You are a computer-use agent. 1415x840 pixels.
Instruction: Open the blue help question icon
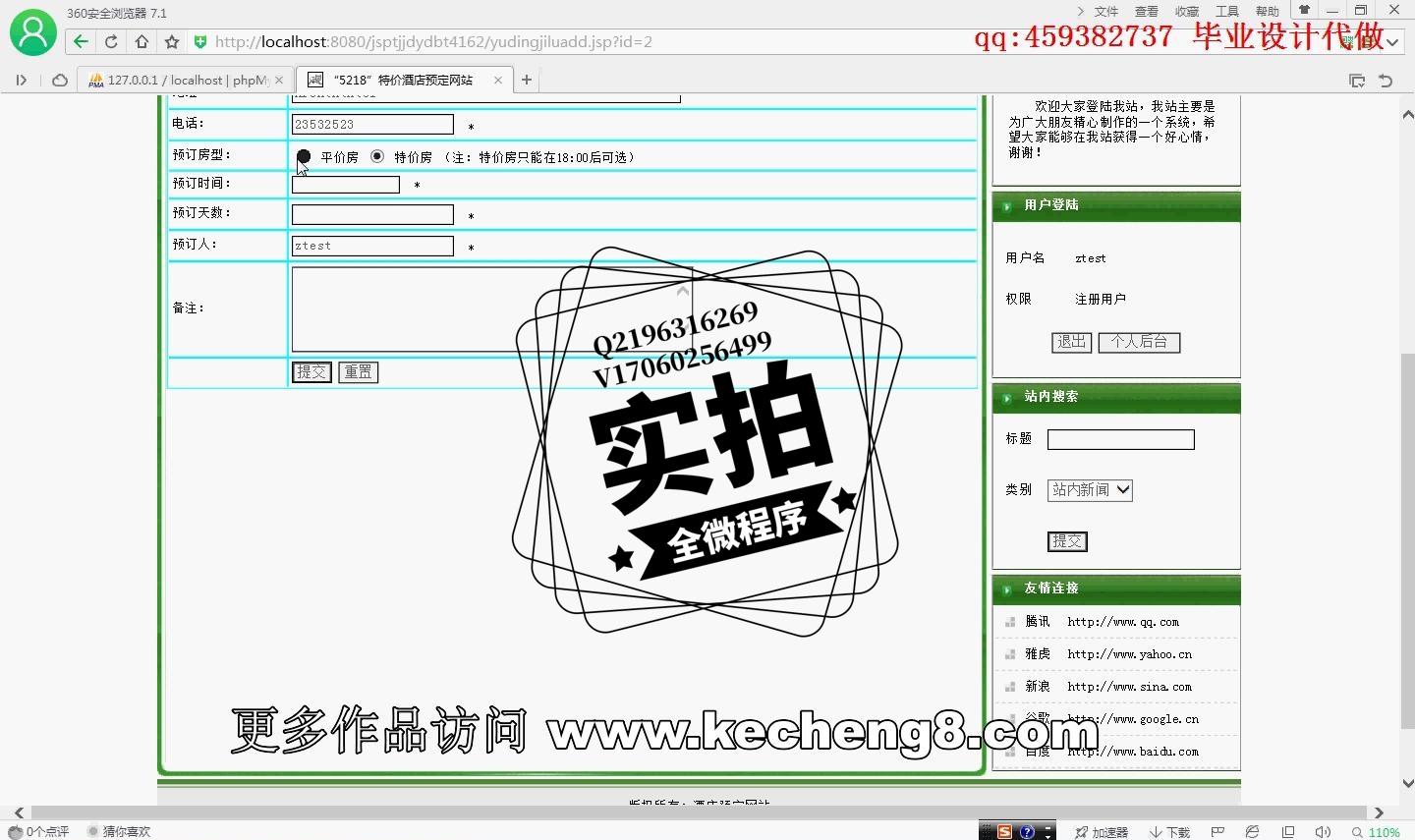(x=1027, y=831)
